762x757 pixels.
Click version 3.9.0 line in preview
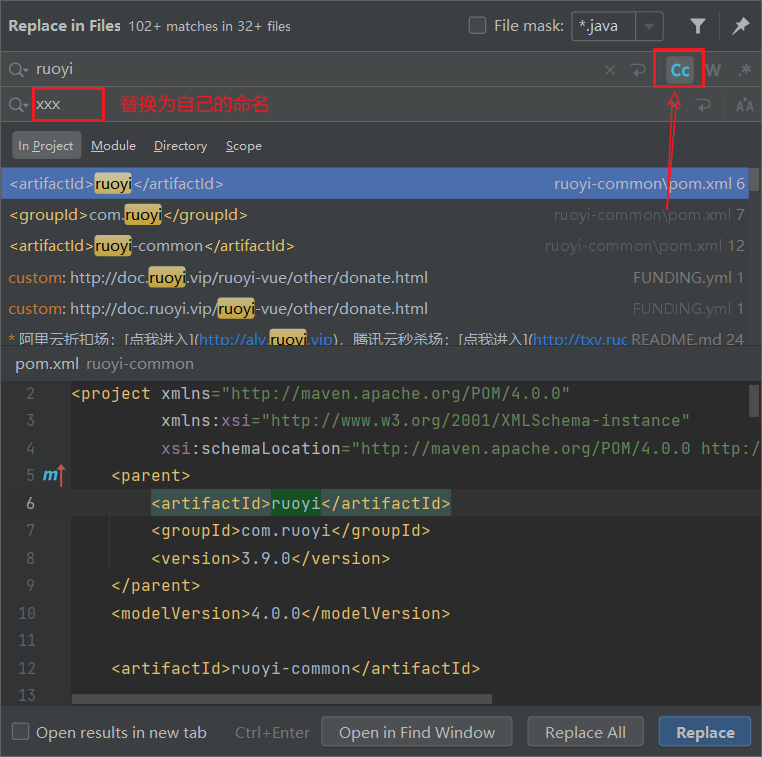(271, 558)
